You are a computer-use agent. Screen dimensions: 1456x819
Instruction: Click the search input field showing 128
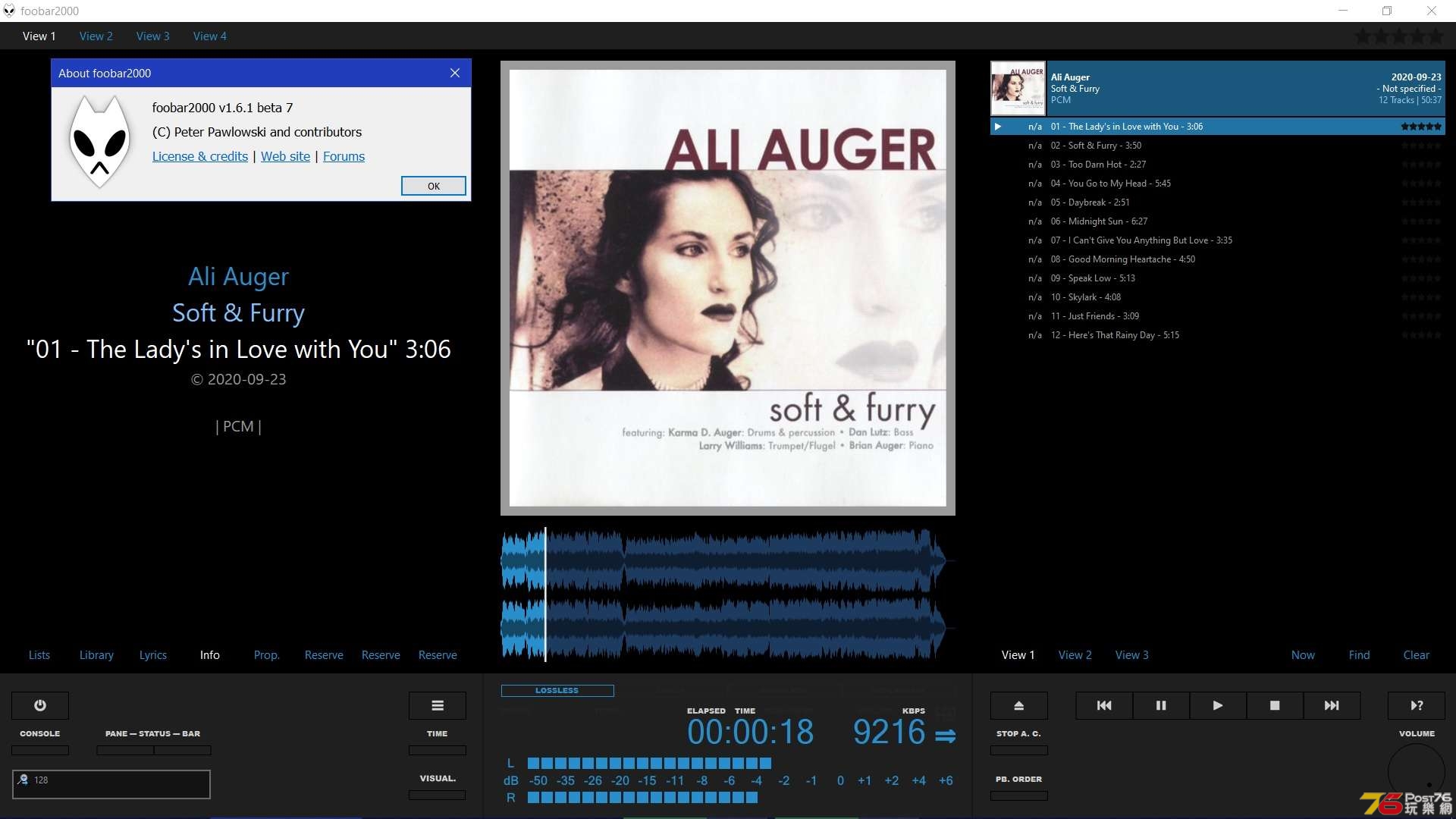(111, 784)
